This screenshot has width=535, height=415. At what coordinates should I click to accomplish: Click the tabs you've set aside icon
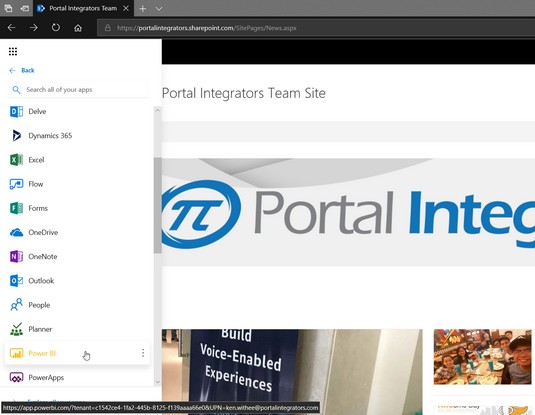8,8
